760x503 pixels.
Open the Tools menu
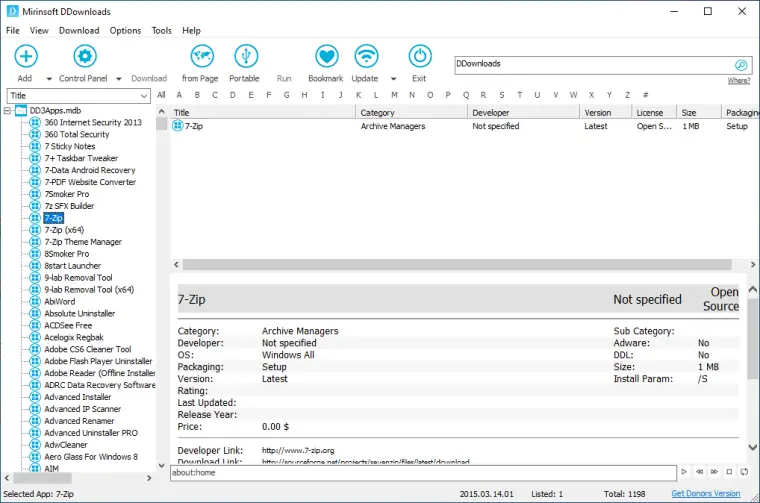coord(161,31)
